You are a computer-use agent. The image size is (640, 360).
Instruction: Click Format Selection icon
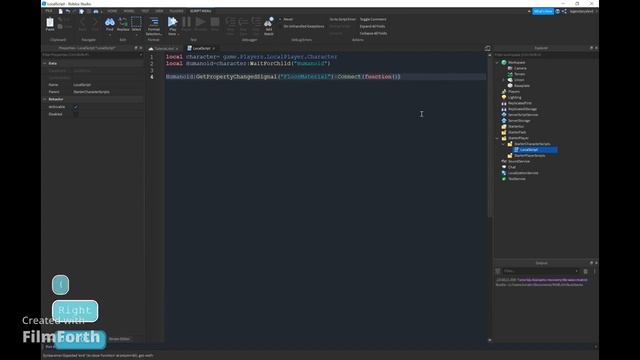click(x=154, y=22)
